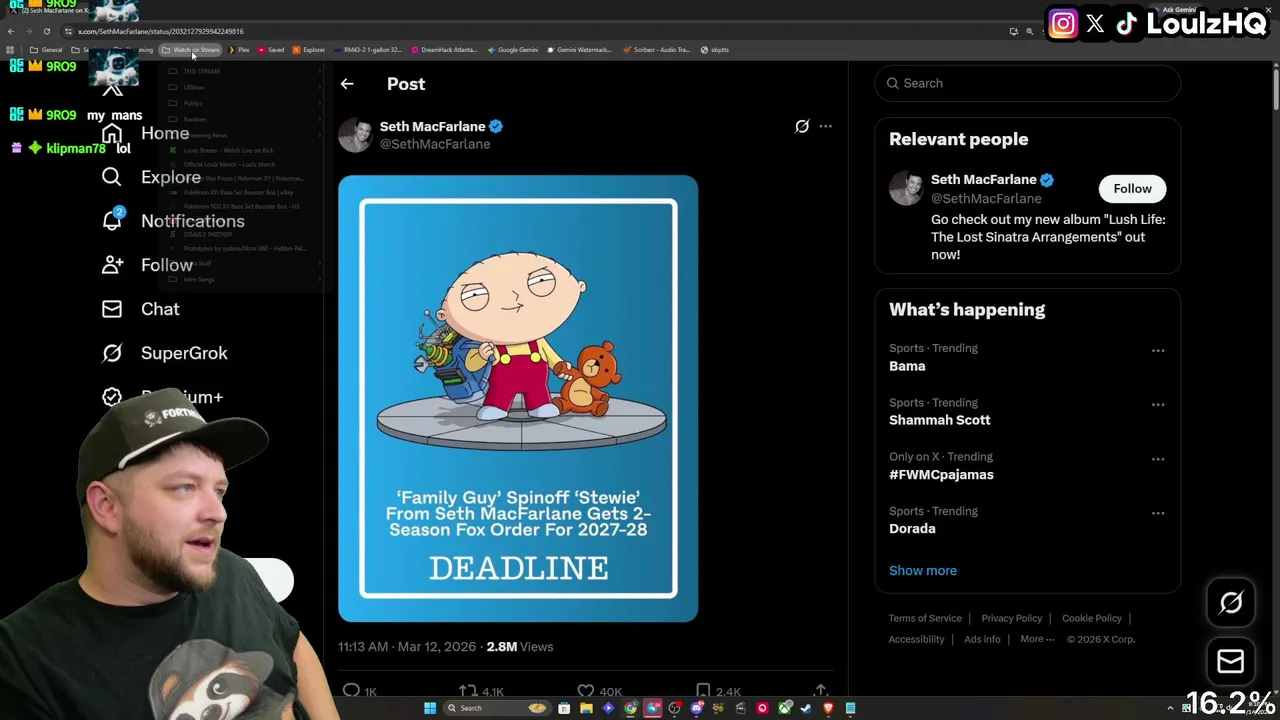
Task: Like the post with the heart icon
Action: click(x=586, y=691)
